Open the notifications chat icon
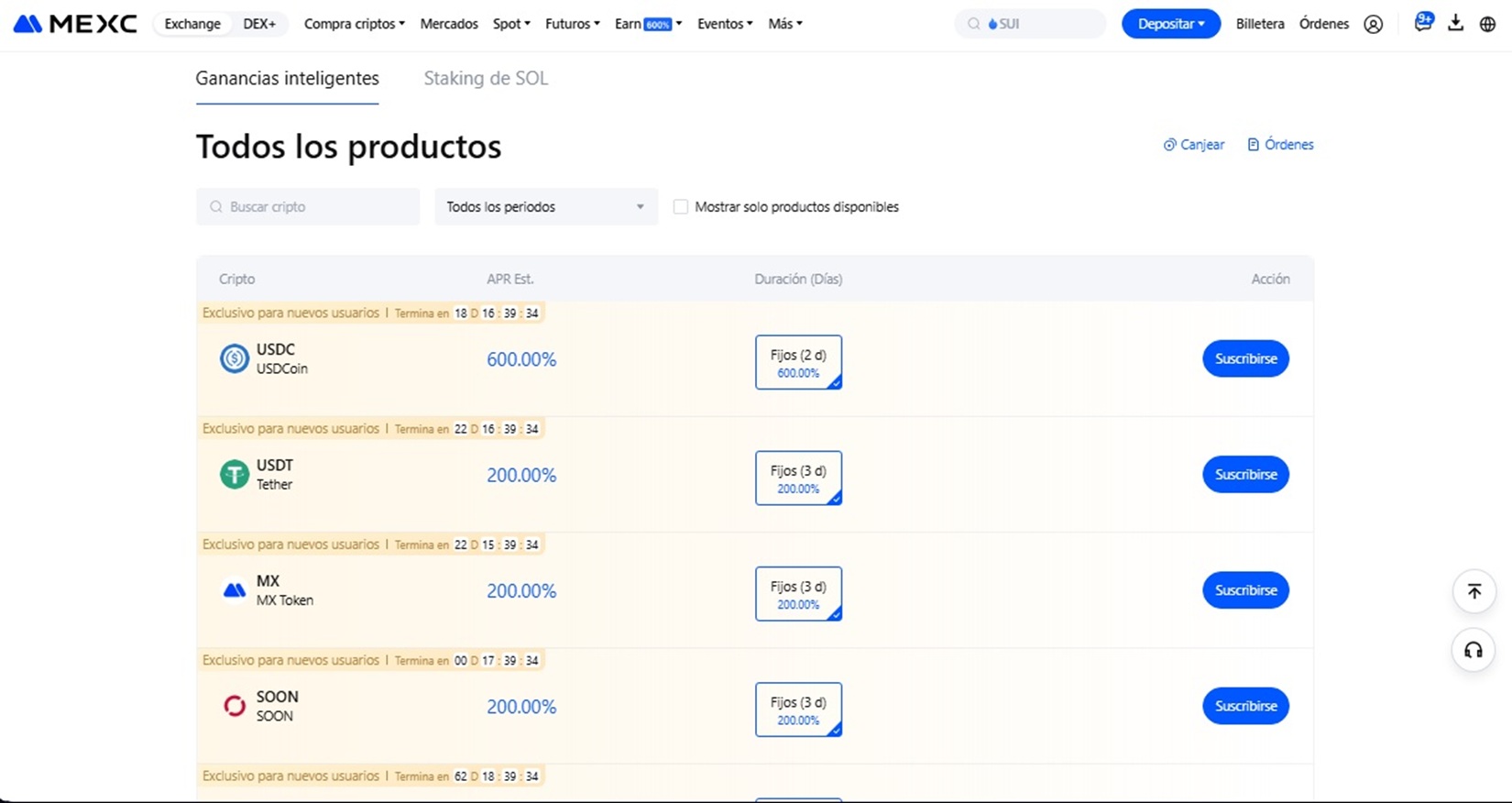Image resolution: width=1512 pixels, height=803 pixels. [x=1423, y=22]
